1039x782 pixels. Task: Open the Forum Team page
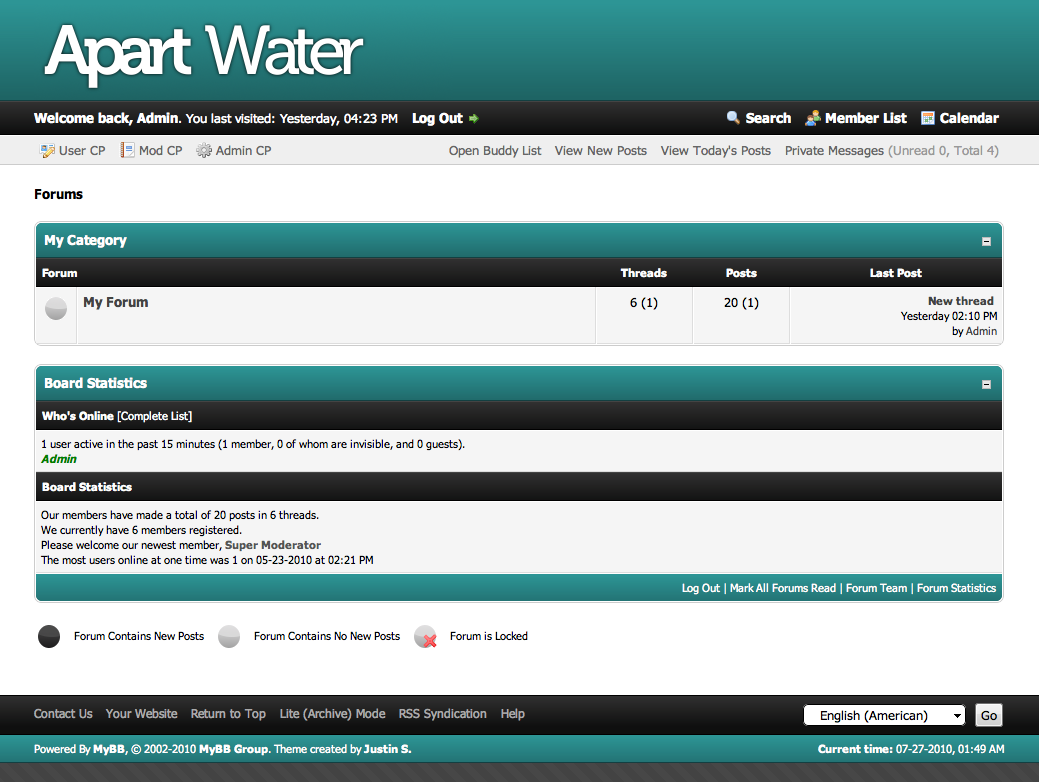pyautogui.click(x=876, y=588)
